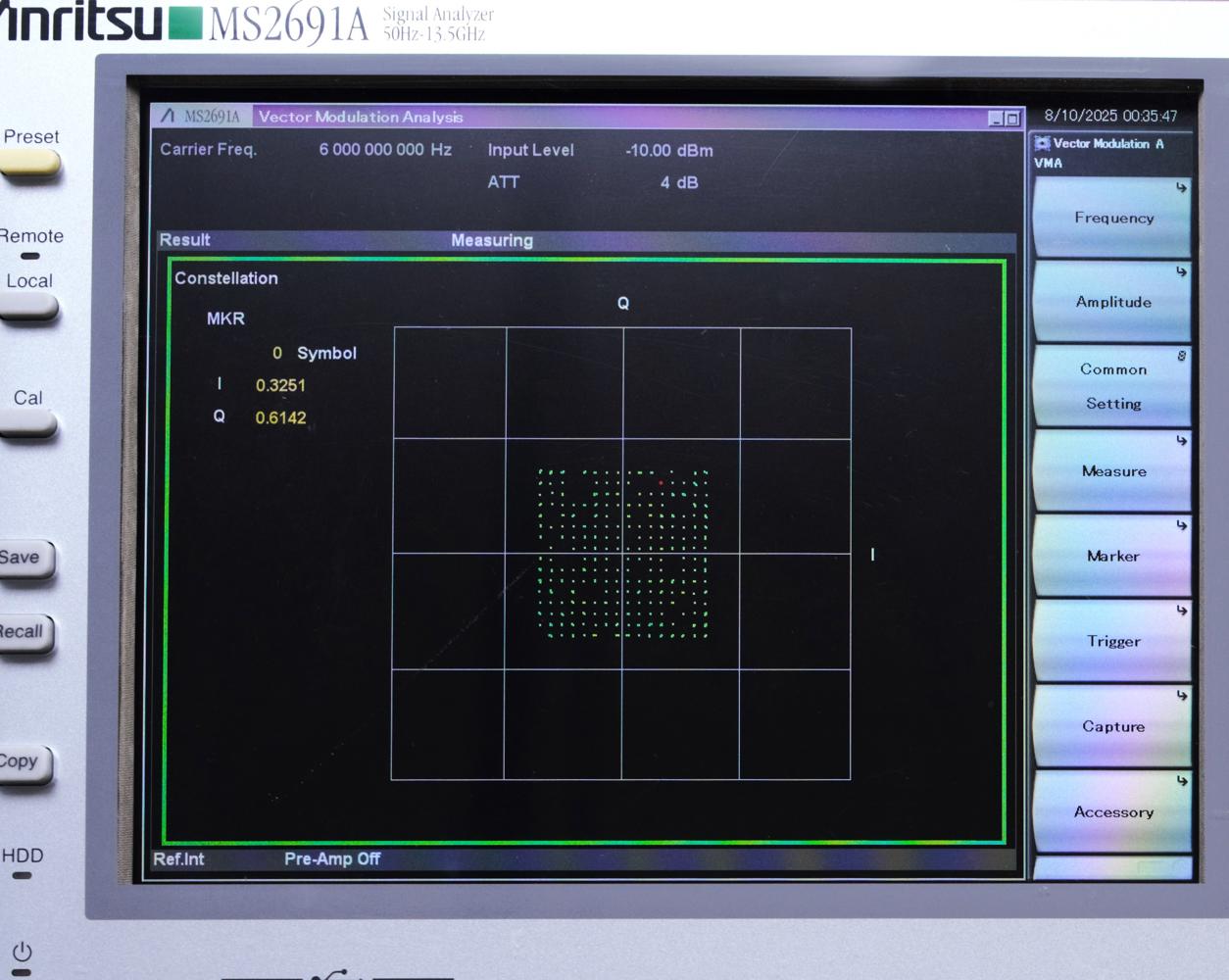This screenshot has width=1229, height=980.
Task: Click the Vector Modulation Analysis title
Action: tap(361, 117)
